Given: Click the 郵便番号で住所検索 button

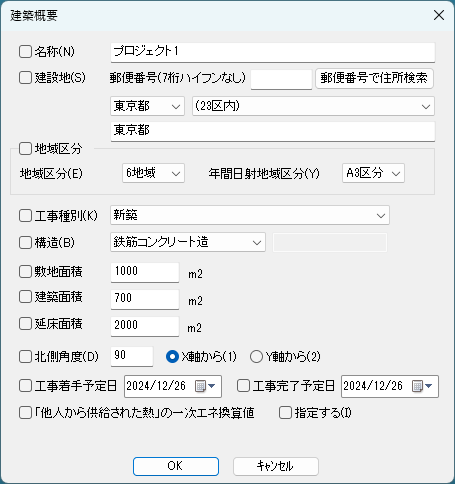Looking at the screenshot, I should coord(374,78).
